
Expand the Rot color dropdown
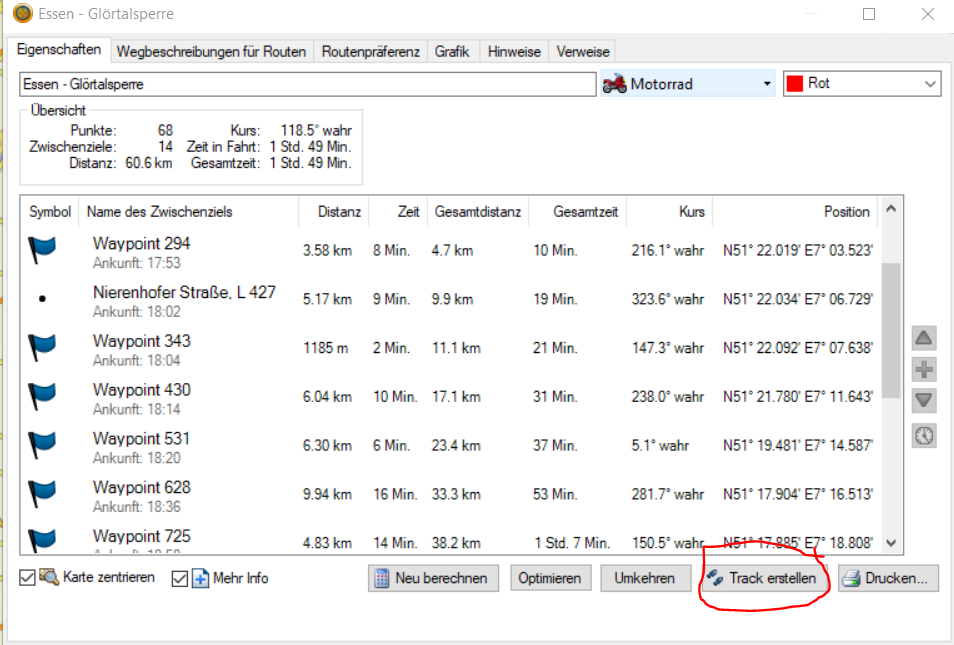(930, 84)
